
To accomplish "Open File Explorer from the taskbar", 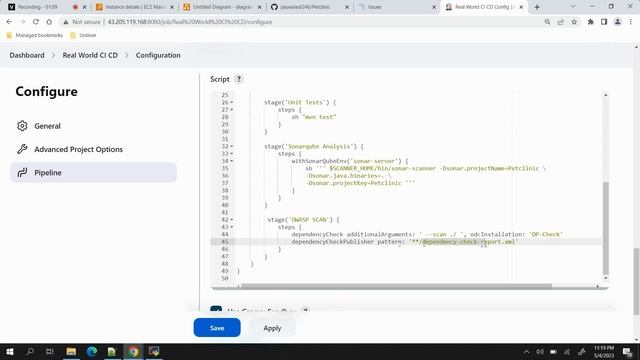I will tap(71, 351).
